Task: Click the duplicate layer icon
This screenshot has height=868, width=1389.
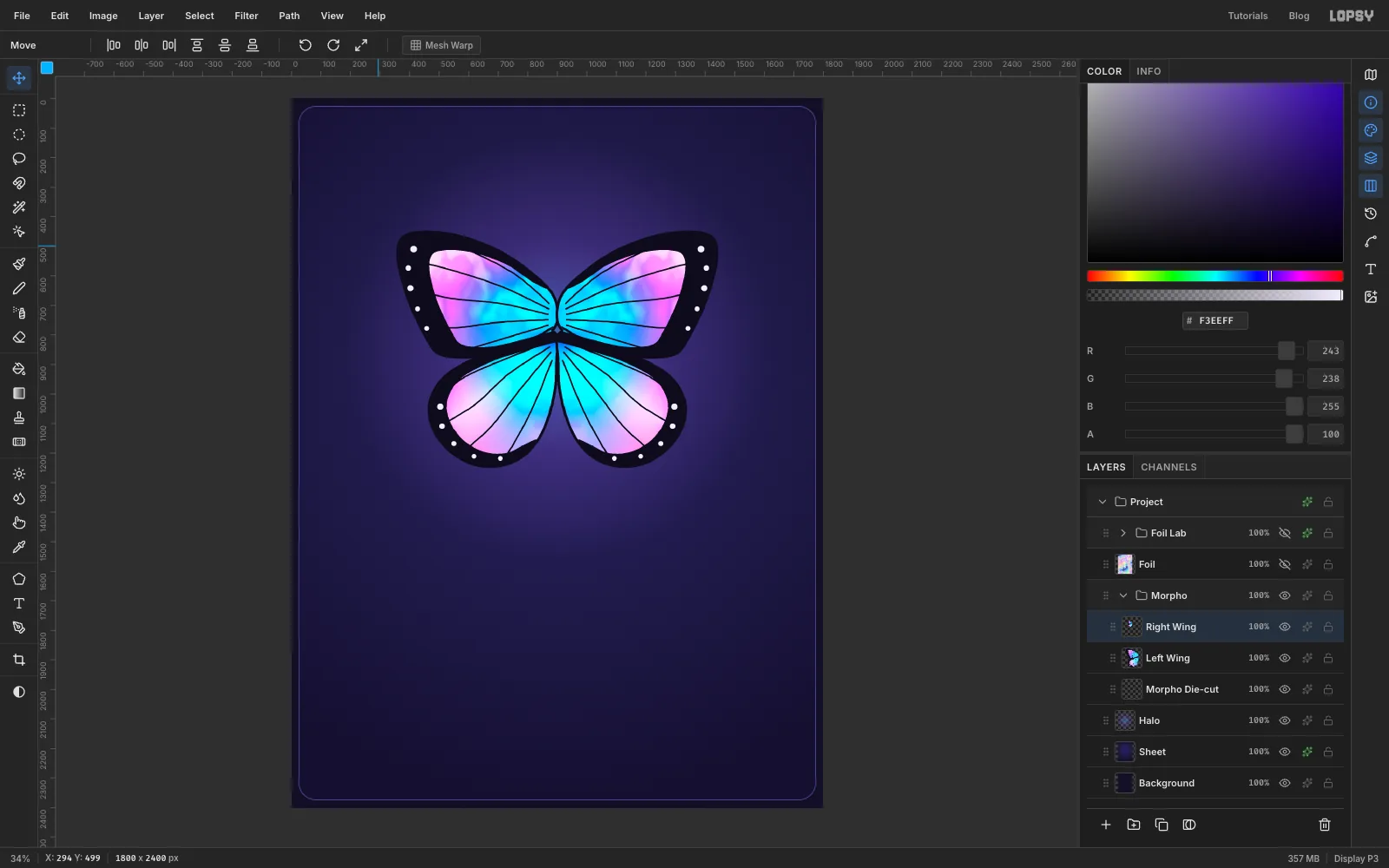Action: tap(1162, 825)
